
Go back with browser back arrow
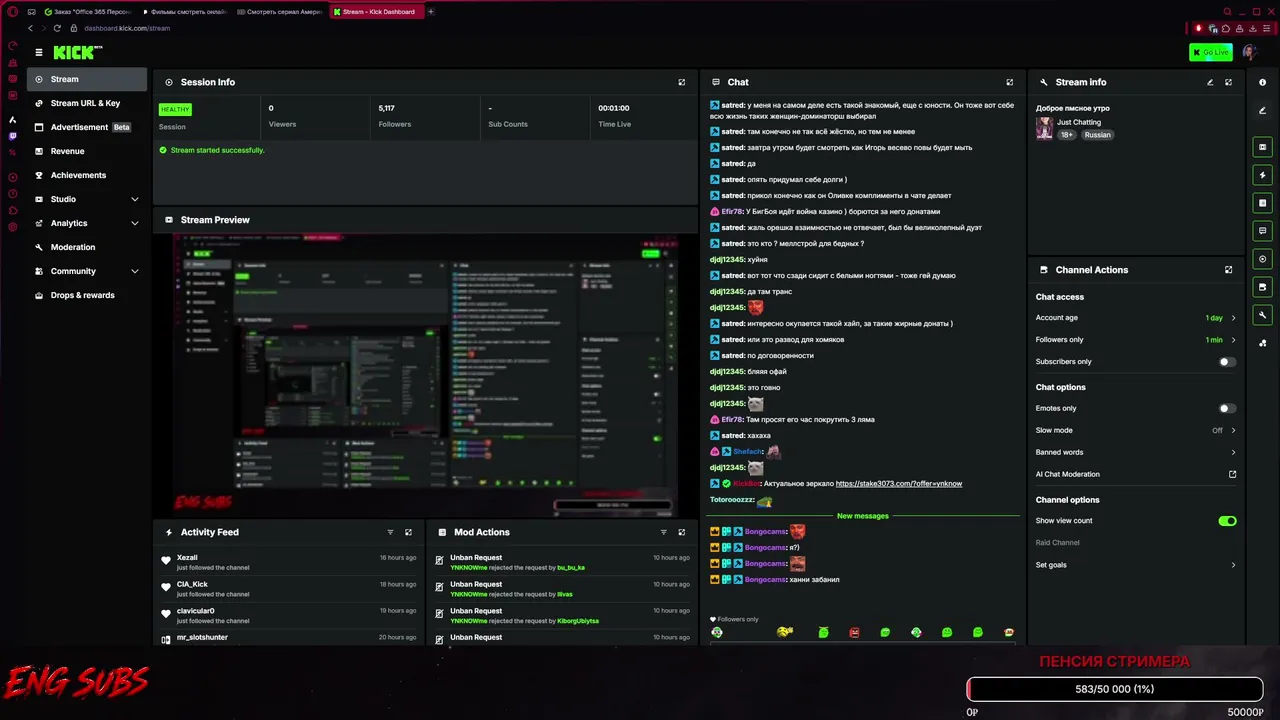pyautogui.click(x=31, y=28)
